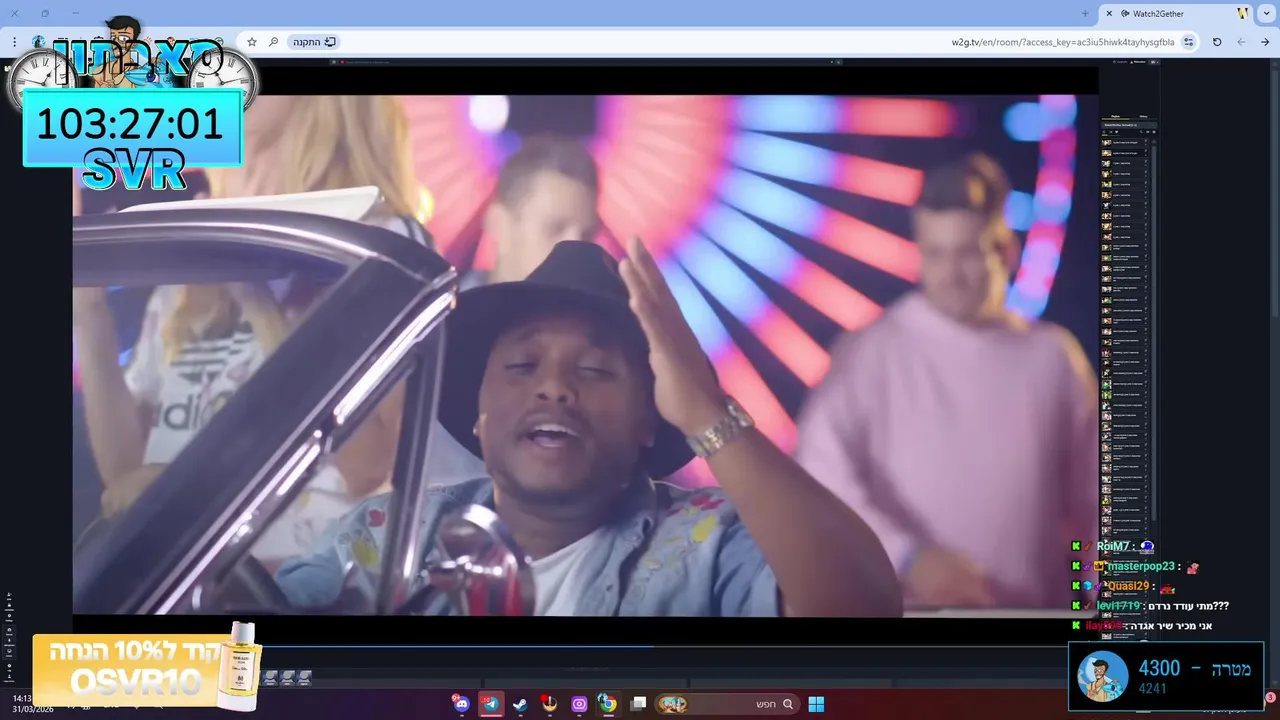Reload the w2g.tv page
The image size is (1280, 720).
1217,42
